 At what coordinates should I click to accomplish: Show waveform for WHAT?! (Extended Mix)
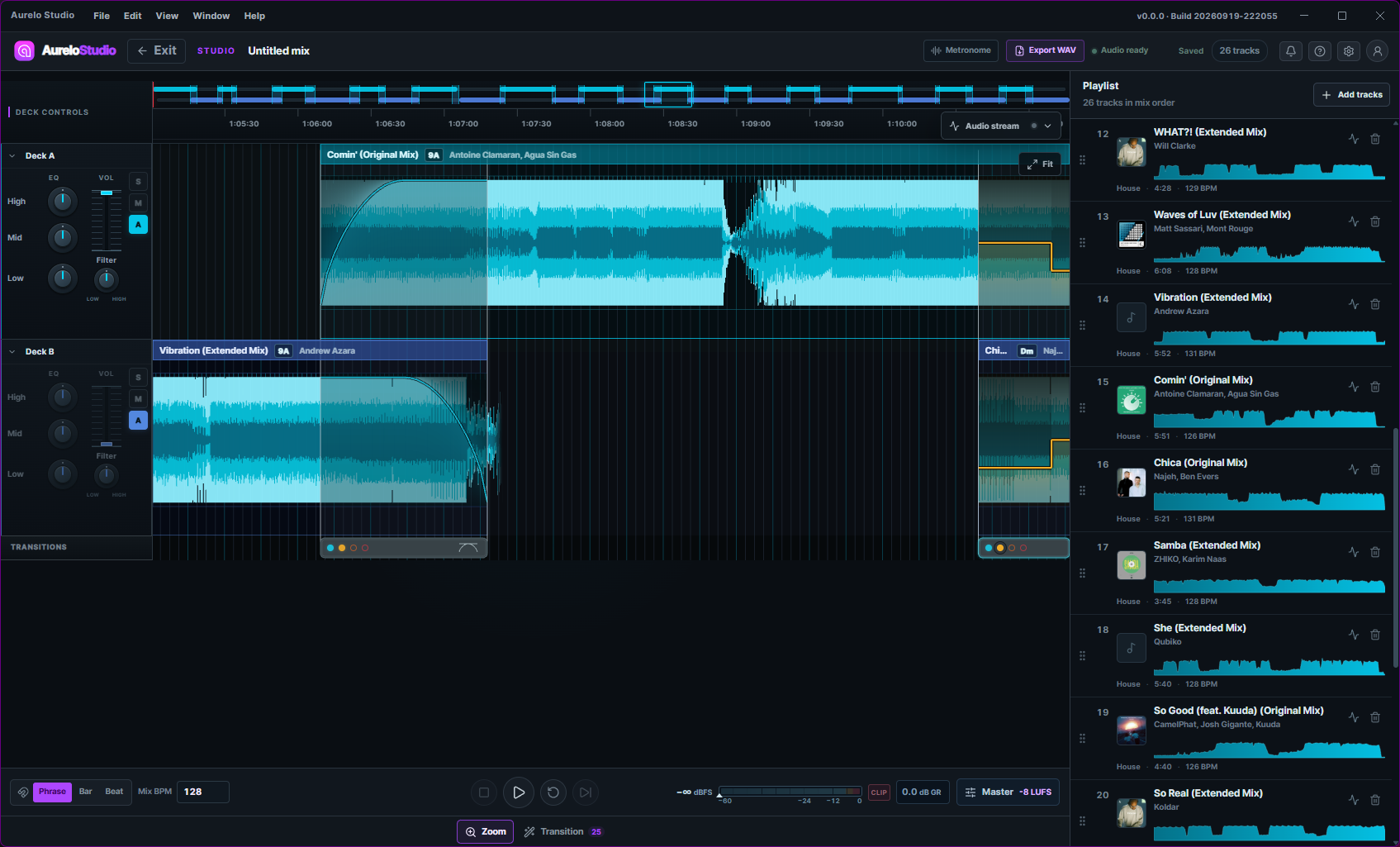tap(1353, 139)
